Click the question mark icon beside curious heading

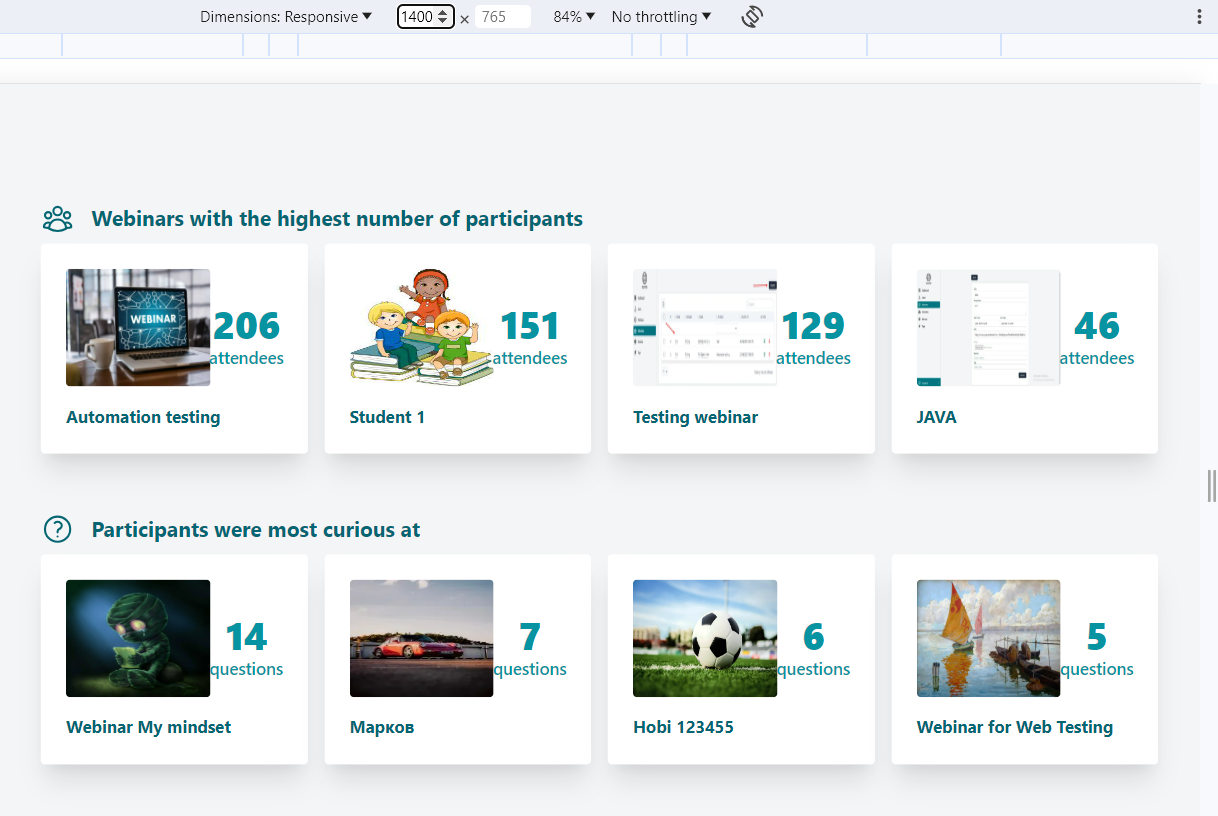coord(58,530)
